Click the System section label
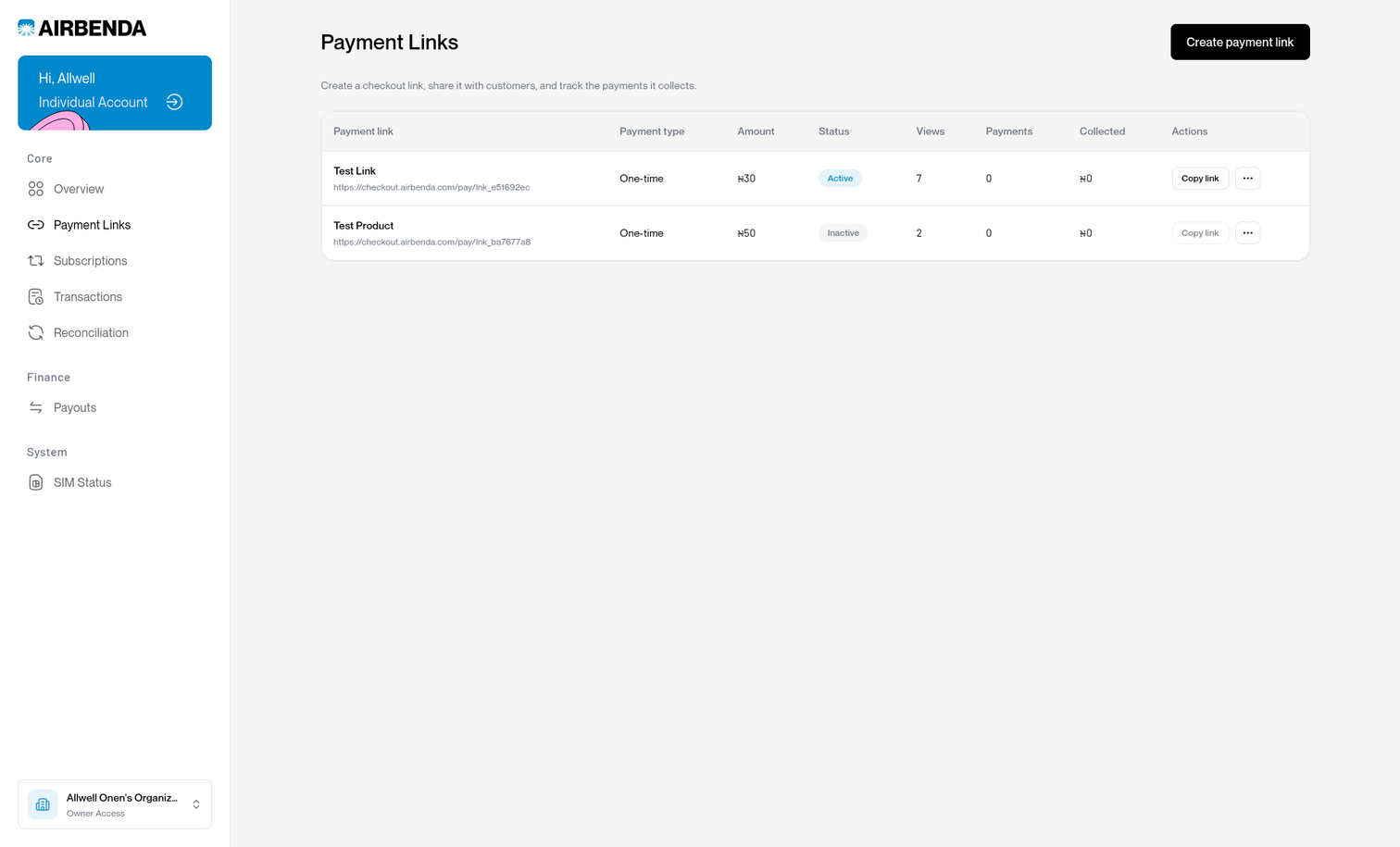The image size is (1400, 847). pos(47,453)
